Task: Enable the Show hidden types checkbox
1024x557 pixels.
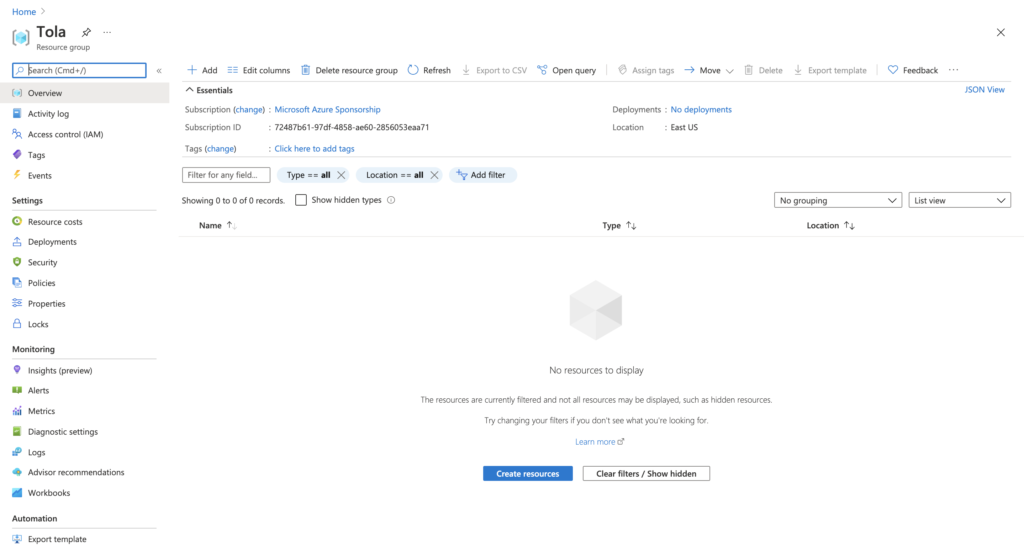Action: point(301,200)
